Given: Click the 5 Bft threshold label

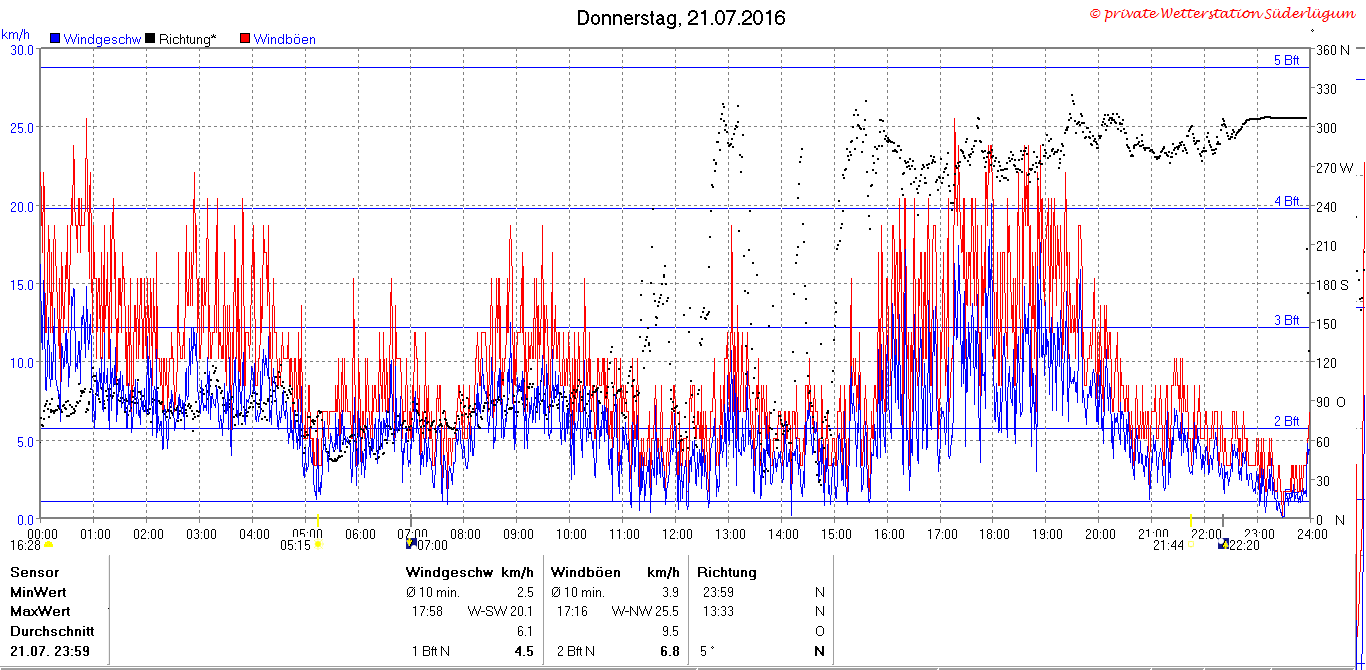Looking at the screenshot, I should [1286, 61].
